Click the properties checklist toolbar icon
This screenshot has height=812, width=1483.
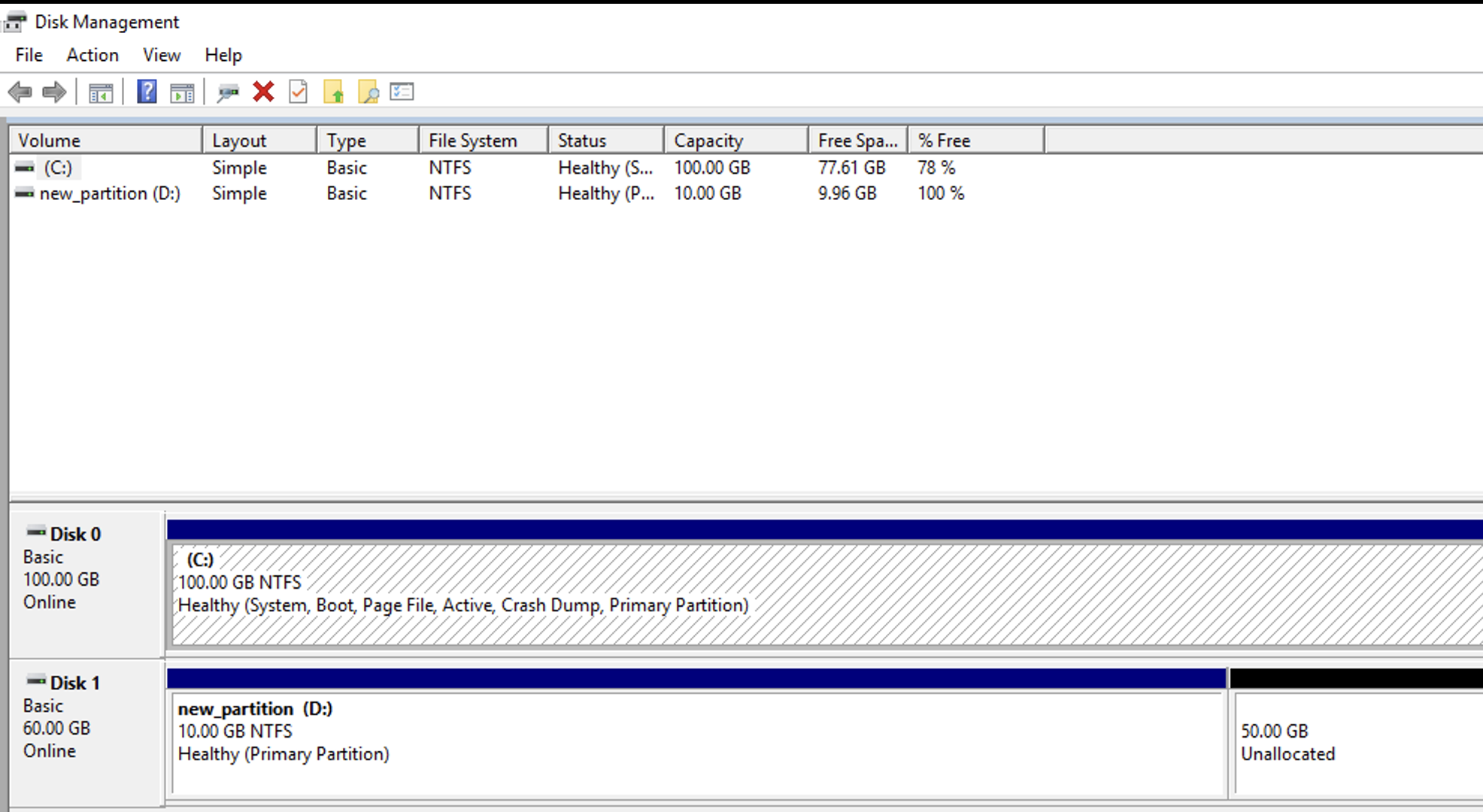click(x=401, y=92)
